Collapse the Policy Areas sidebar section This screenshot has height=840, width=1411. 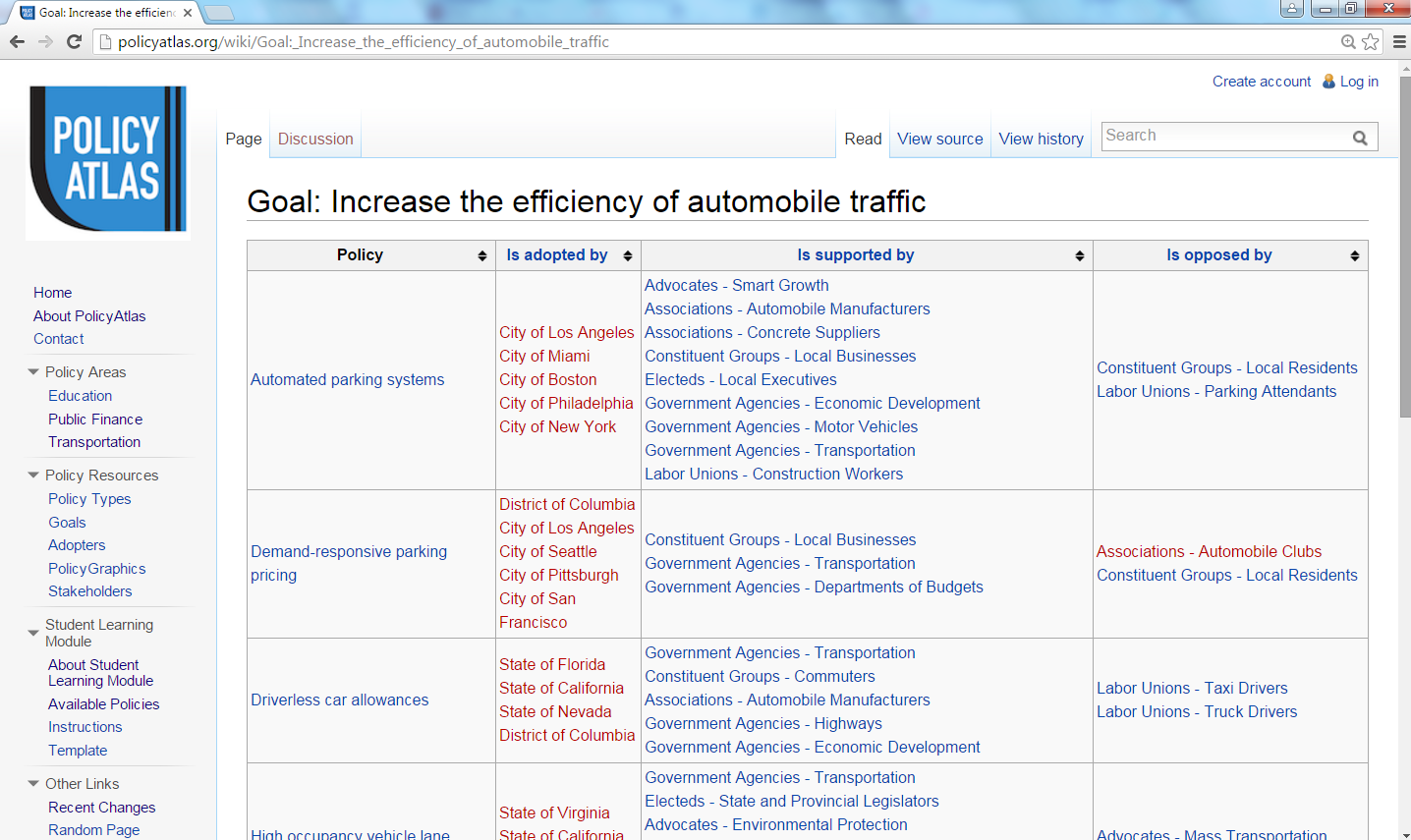33,372
